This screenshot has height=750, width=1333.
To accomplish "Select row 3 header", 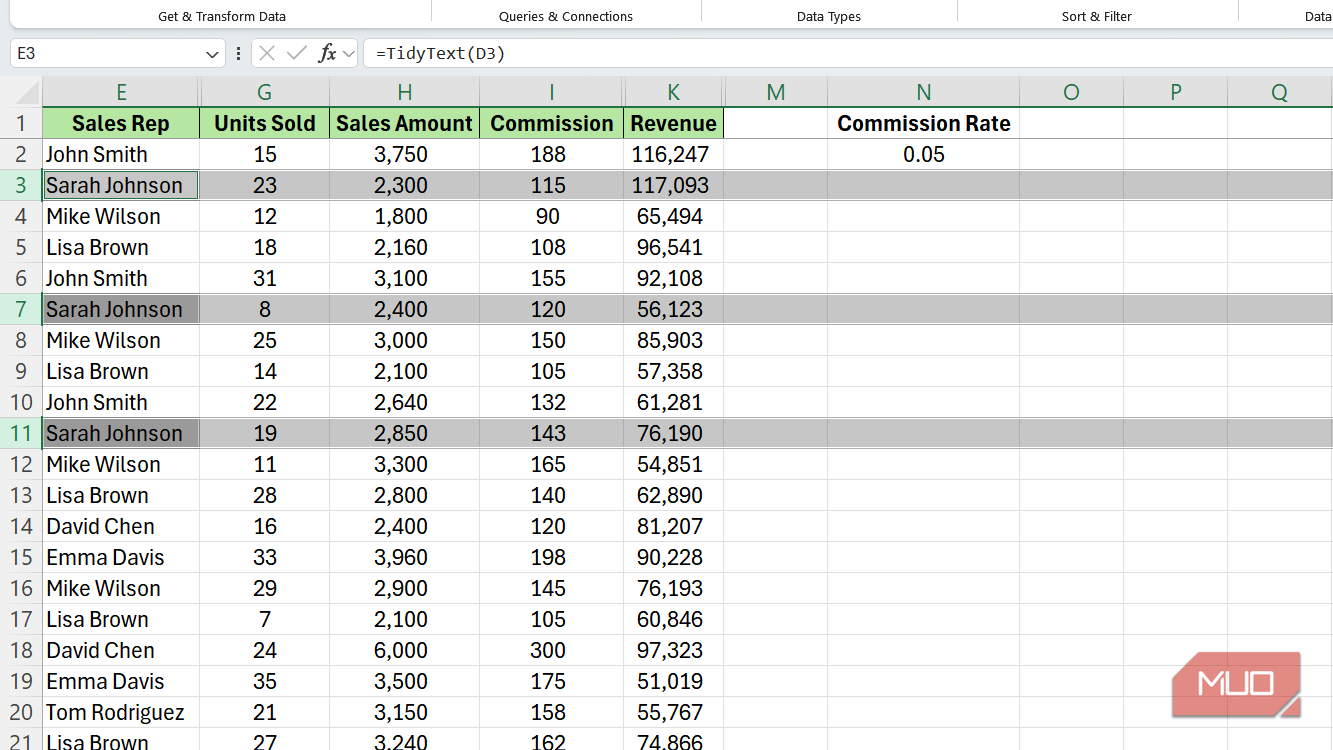I will (21, 185).
